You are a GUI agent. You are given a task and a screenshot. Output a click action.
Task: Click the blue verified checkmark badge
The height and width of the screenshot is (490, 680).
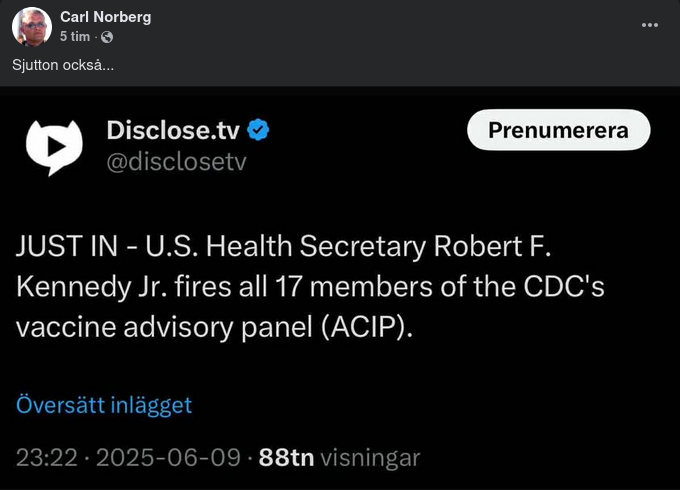tap(260, 130)
